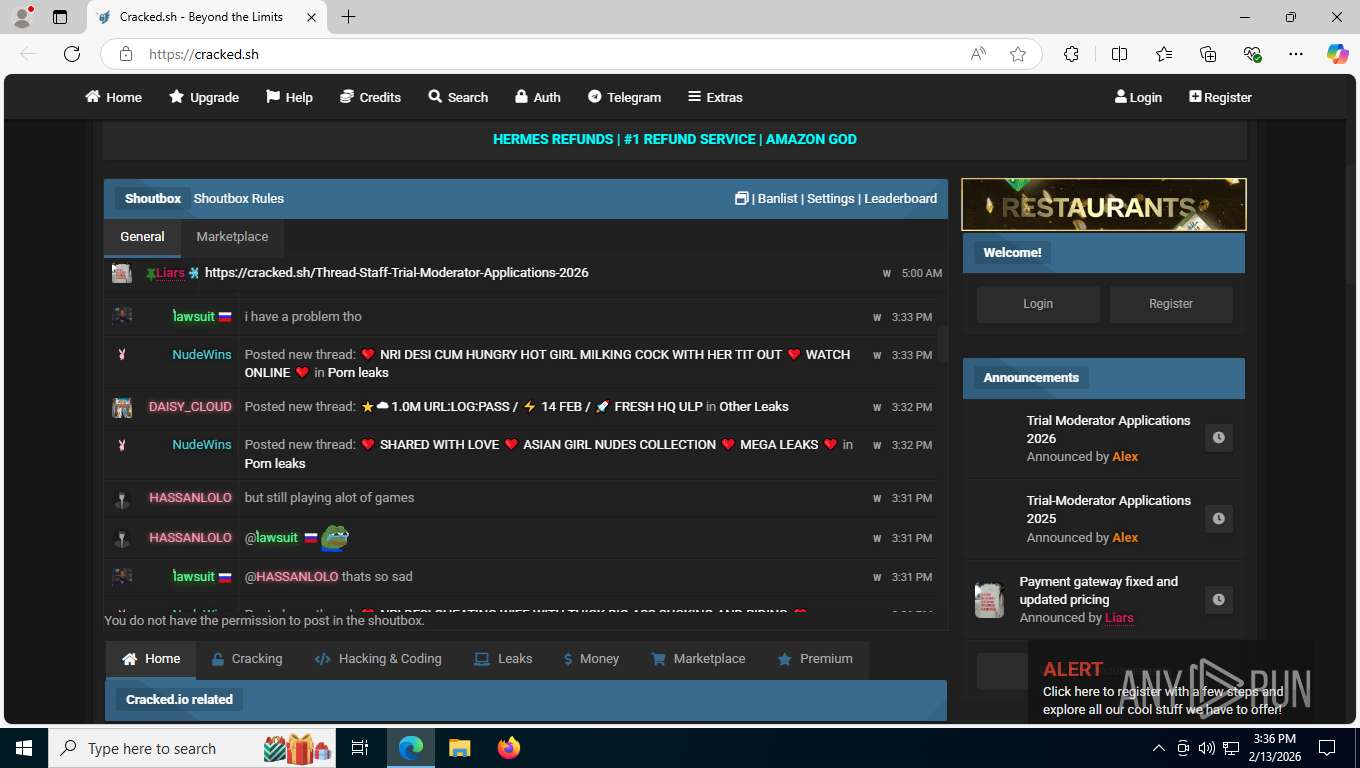Open Other Leaks forum link

[754, 407]
